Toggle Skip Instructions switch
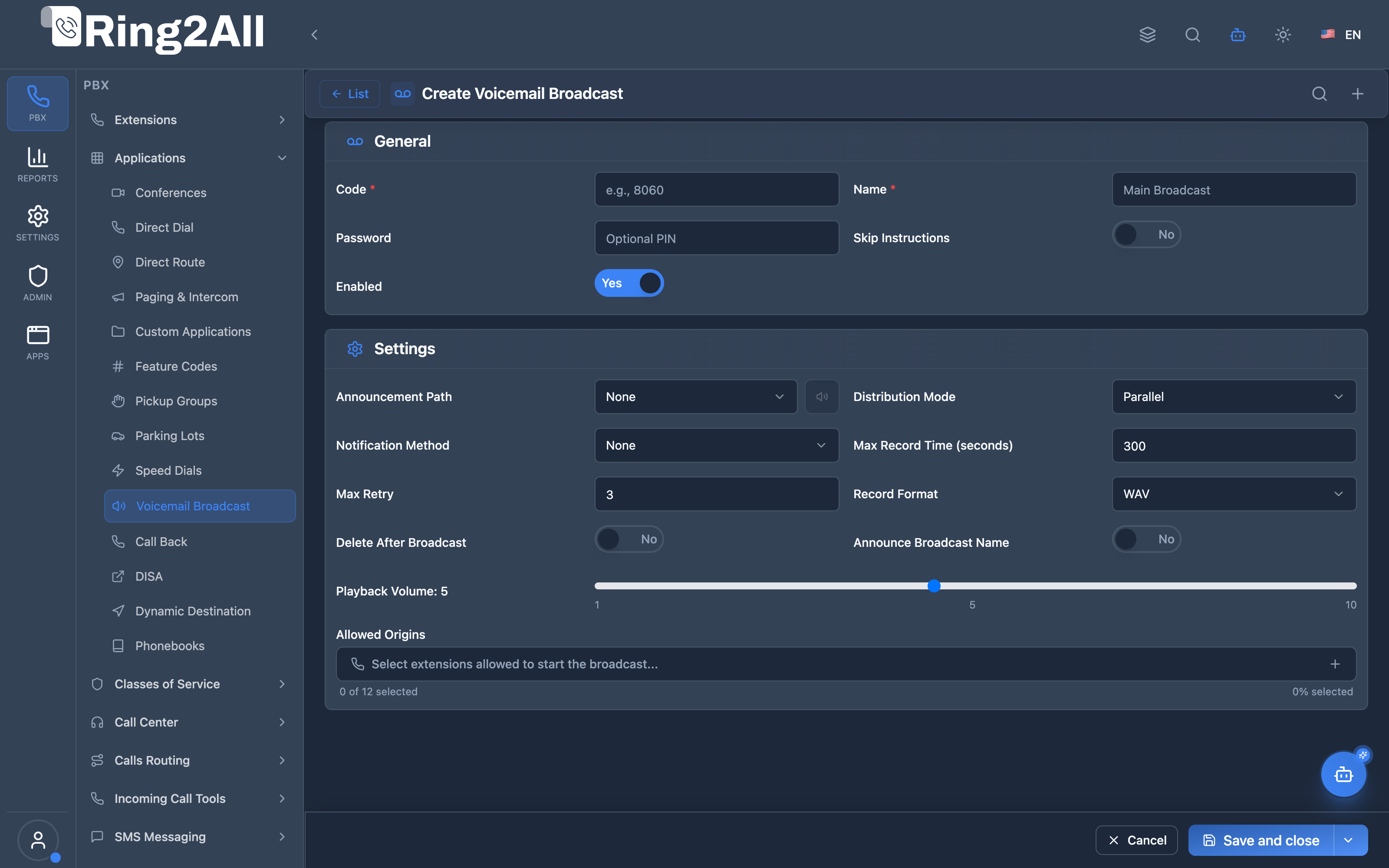The width and height of the screenshot is (1389, 868). click(x=1146, y=235)
